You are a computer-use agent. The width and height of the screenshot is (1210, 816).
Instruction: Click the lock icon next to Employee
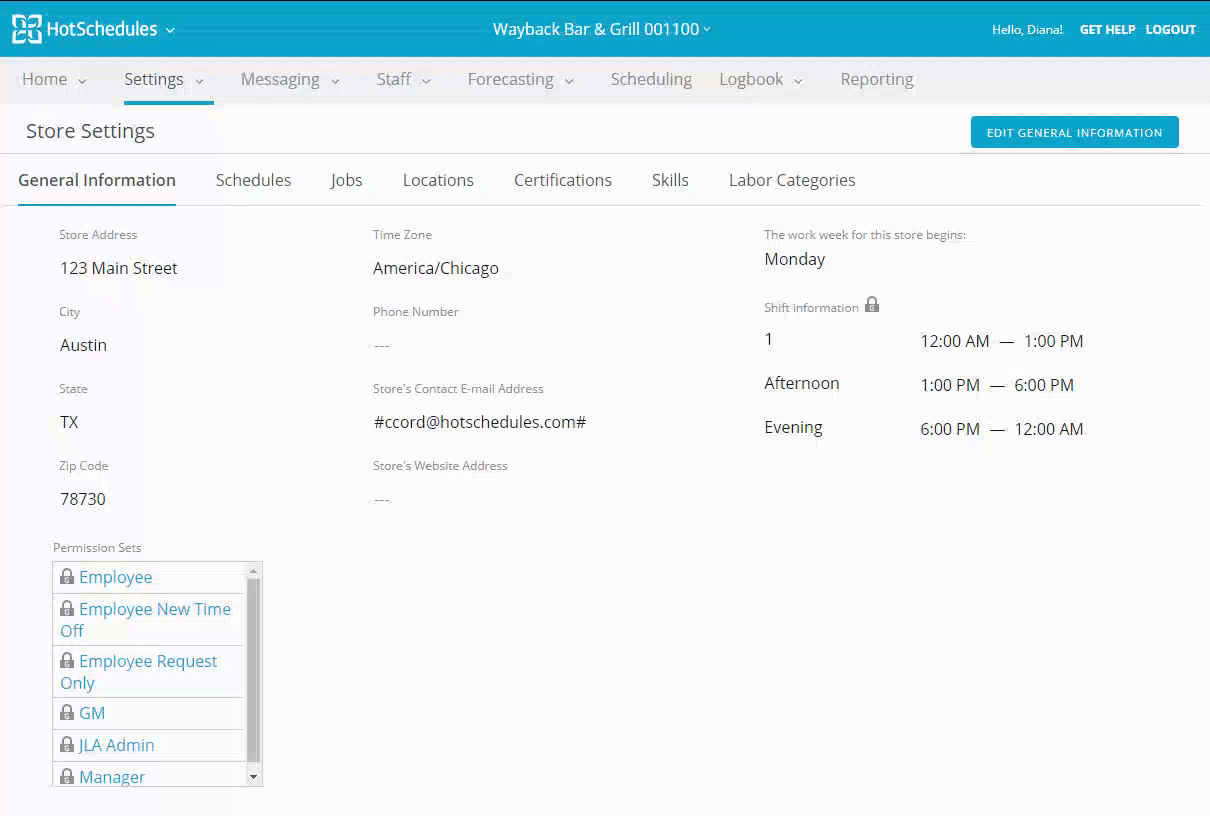(x=67, y=577)
